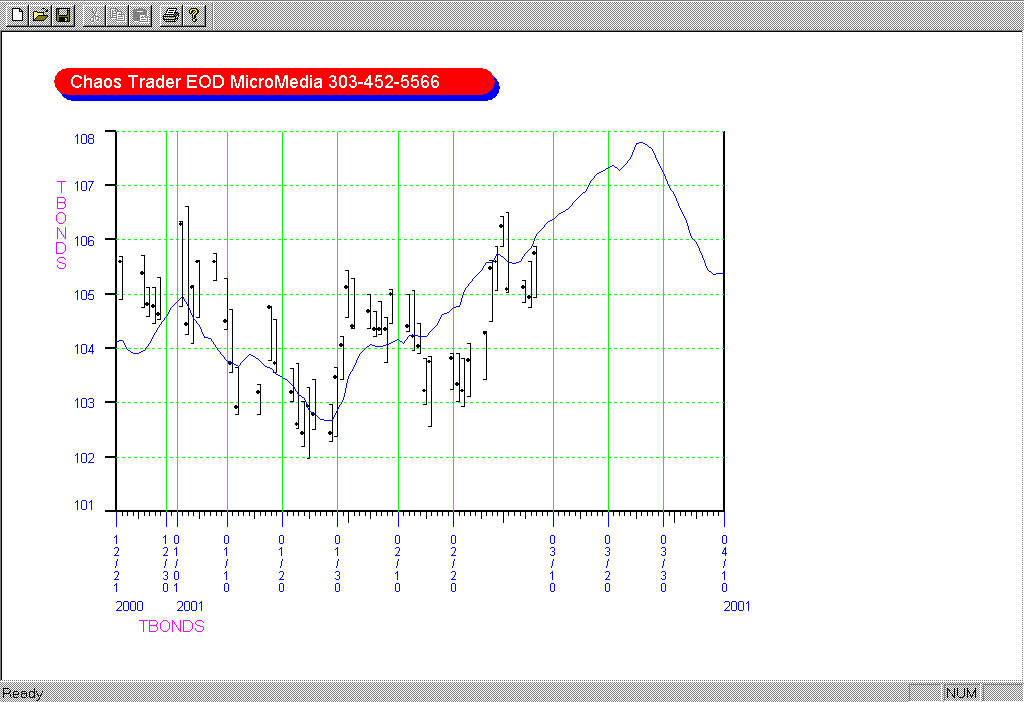Click the 107 price axis label
Screen dimensions: 1024x702
(84, 186)
